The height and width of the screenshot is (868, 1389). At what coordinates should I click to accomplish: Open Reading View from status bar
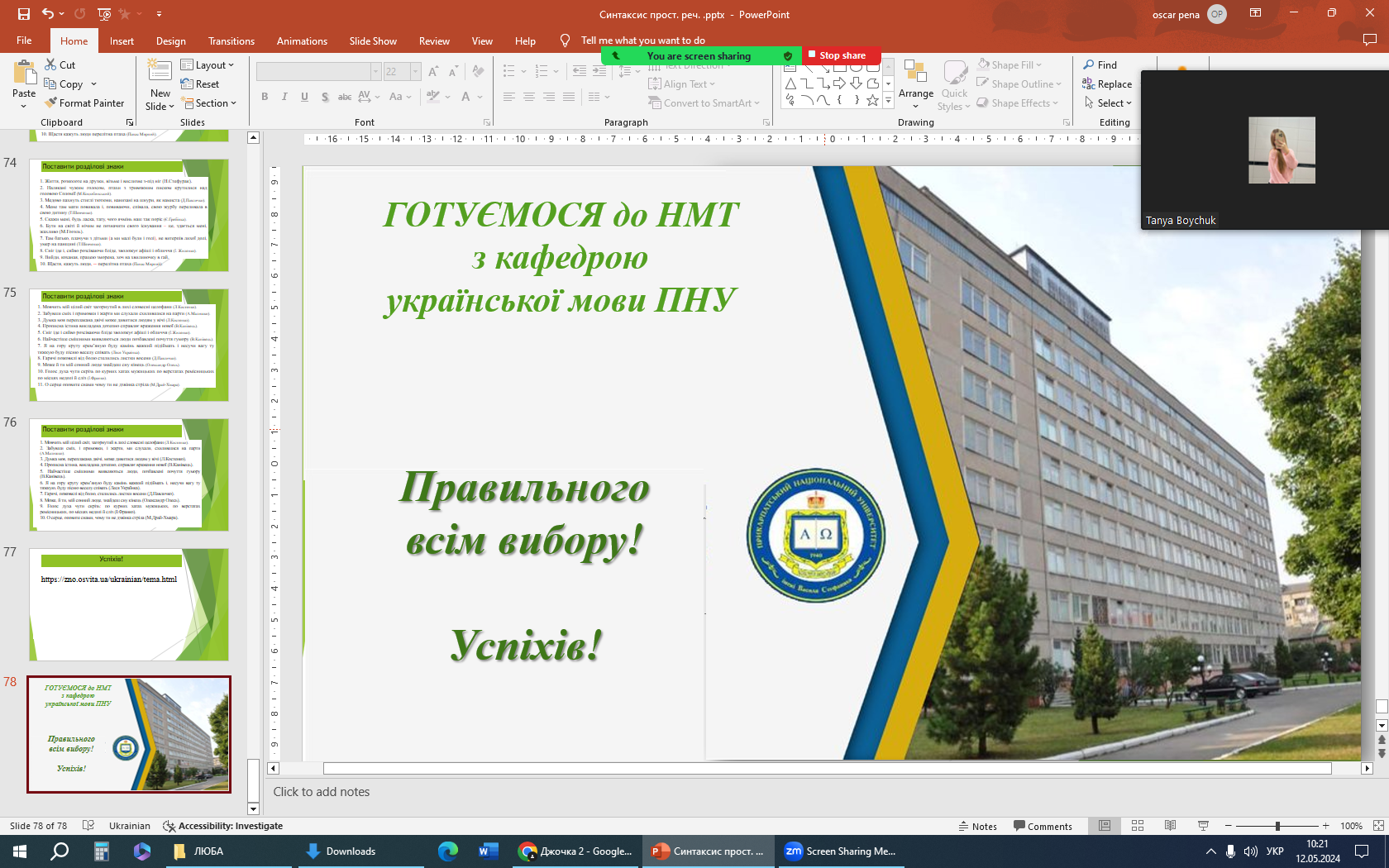click(1170, 826)
